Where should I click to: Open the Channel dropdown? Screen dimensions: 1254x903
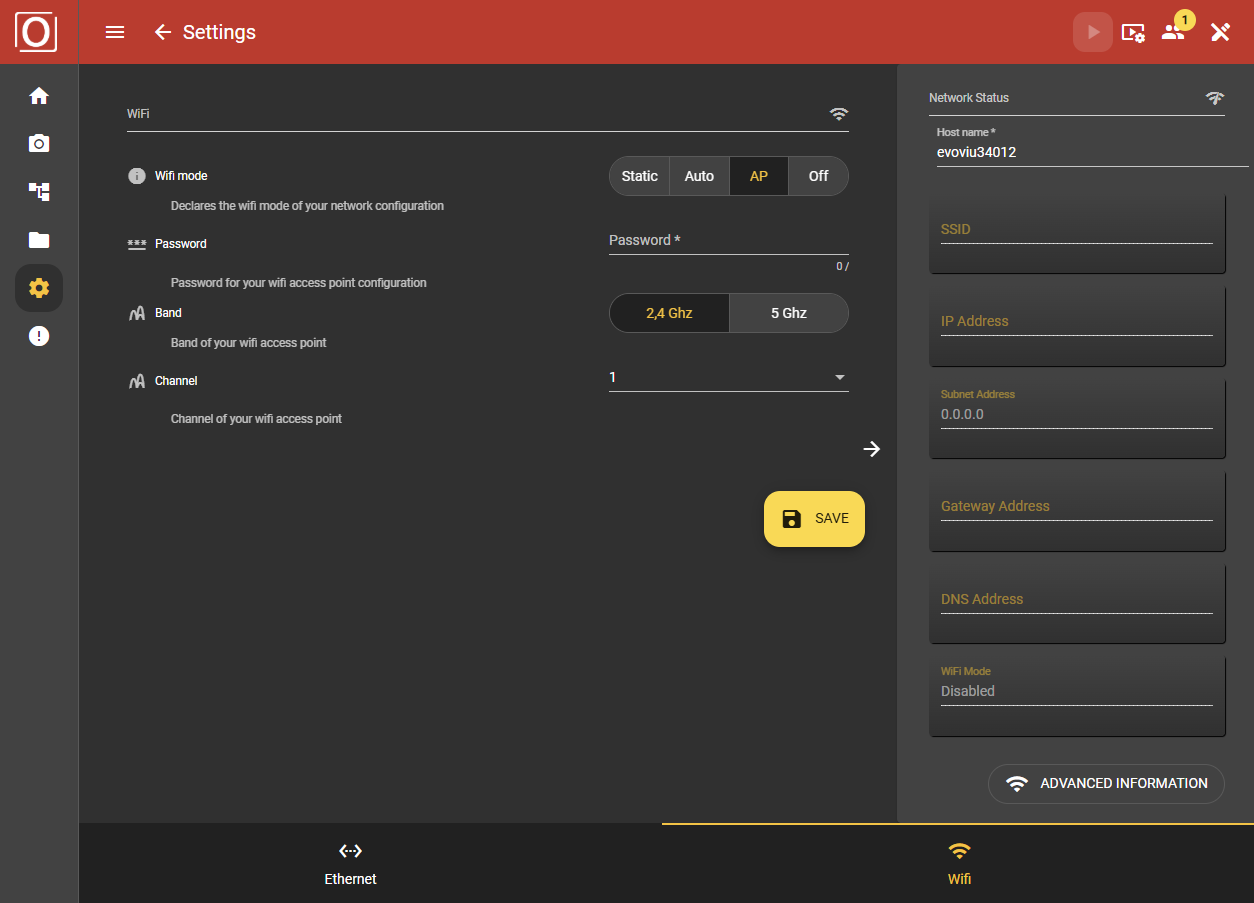coord(728,377)
